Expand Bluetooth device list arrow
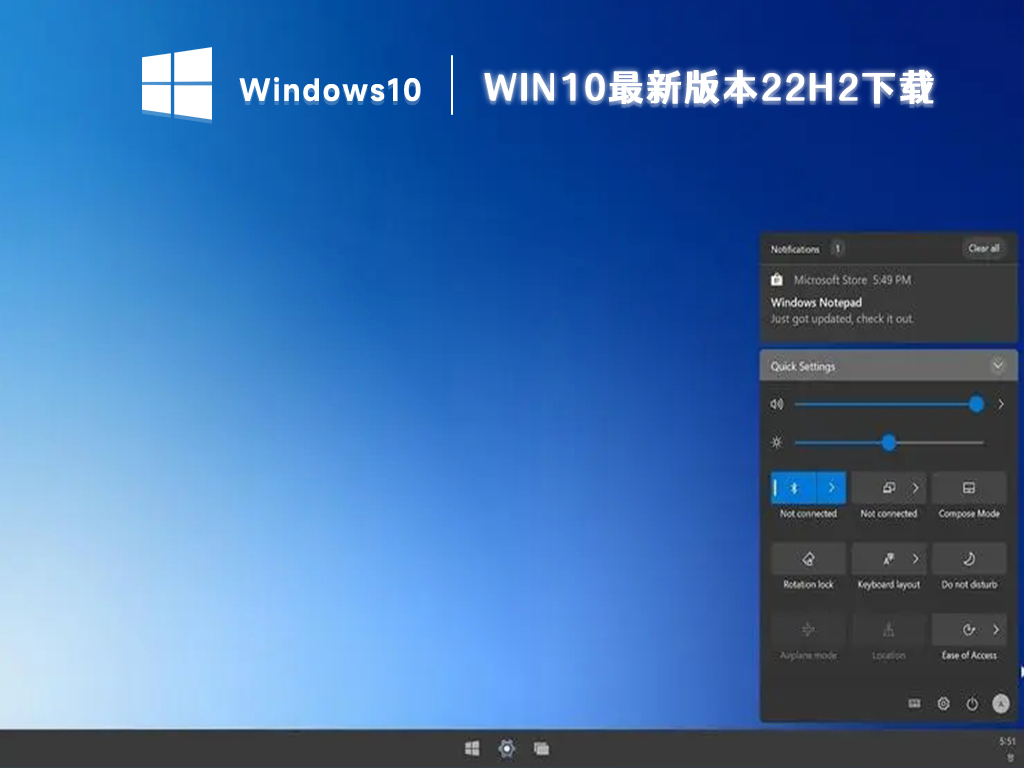 (x=832, y=488)
